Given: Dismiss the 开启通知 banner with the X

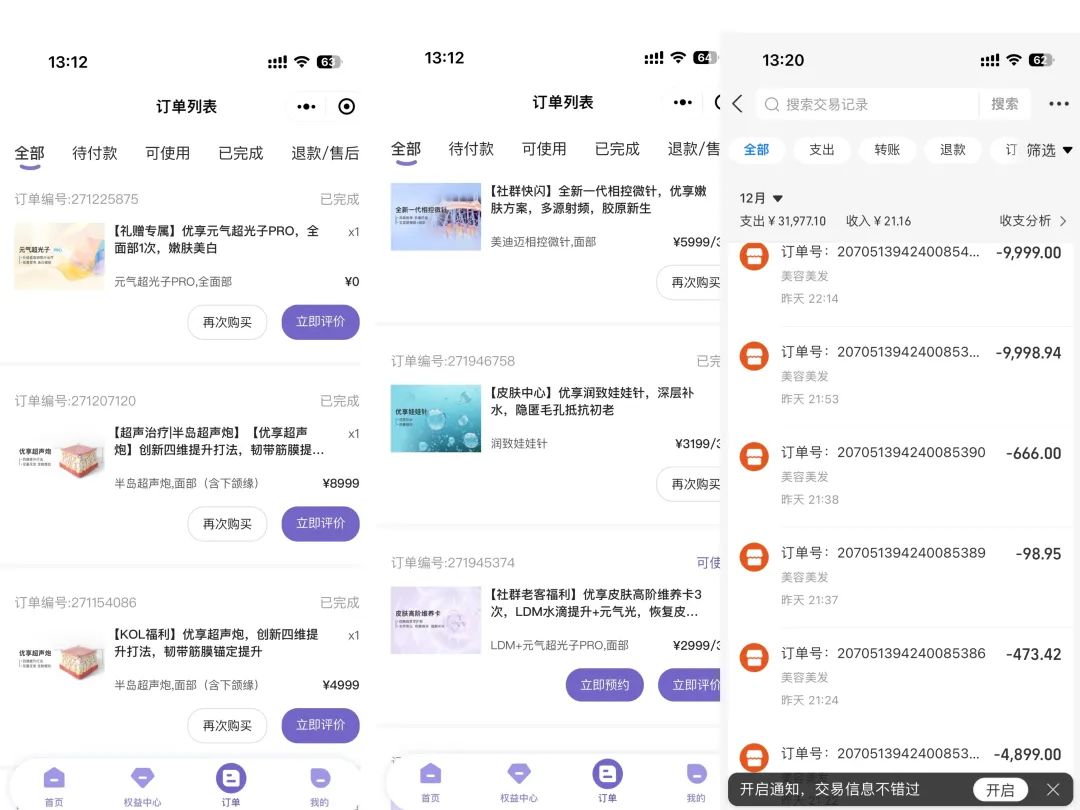Looking at the screenshot, I should (1053, 789).
